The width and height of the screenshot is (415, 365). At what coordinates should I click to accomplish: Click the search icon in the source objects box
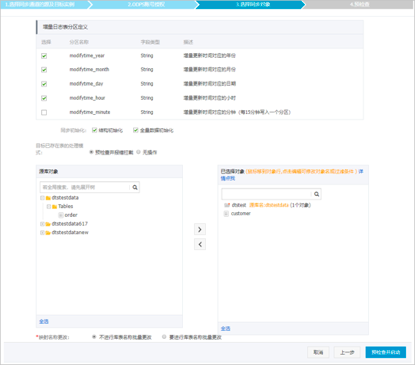135,187
